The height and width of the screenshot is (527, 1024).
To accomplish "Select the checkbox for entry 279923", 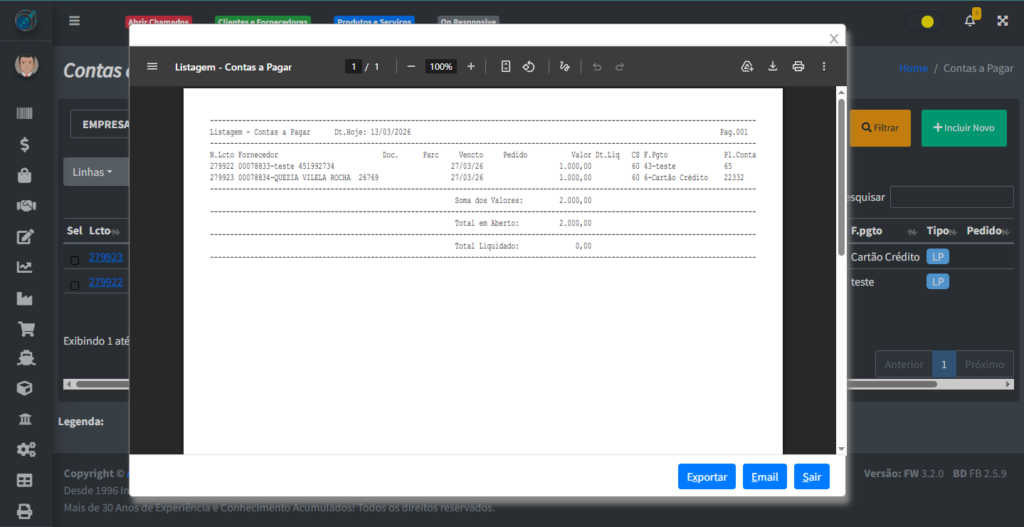I will point(74,260).
